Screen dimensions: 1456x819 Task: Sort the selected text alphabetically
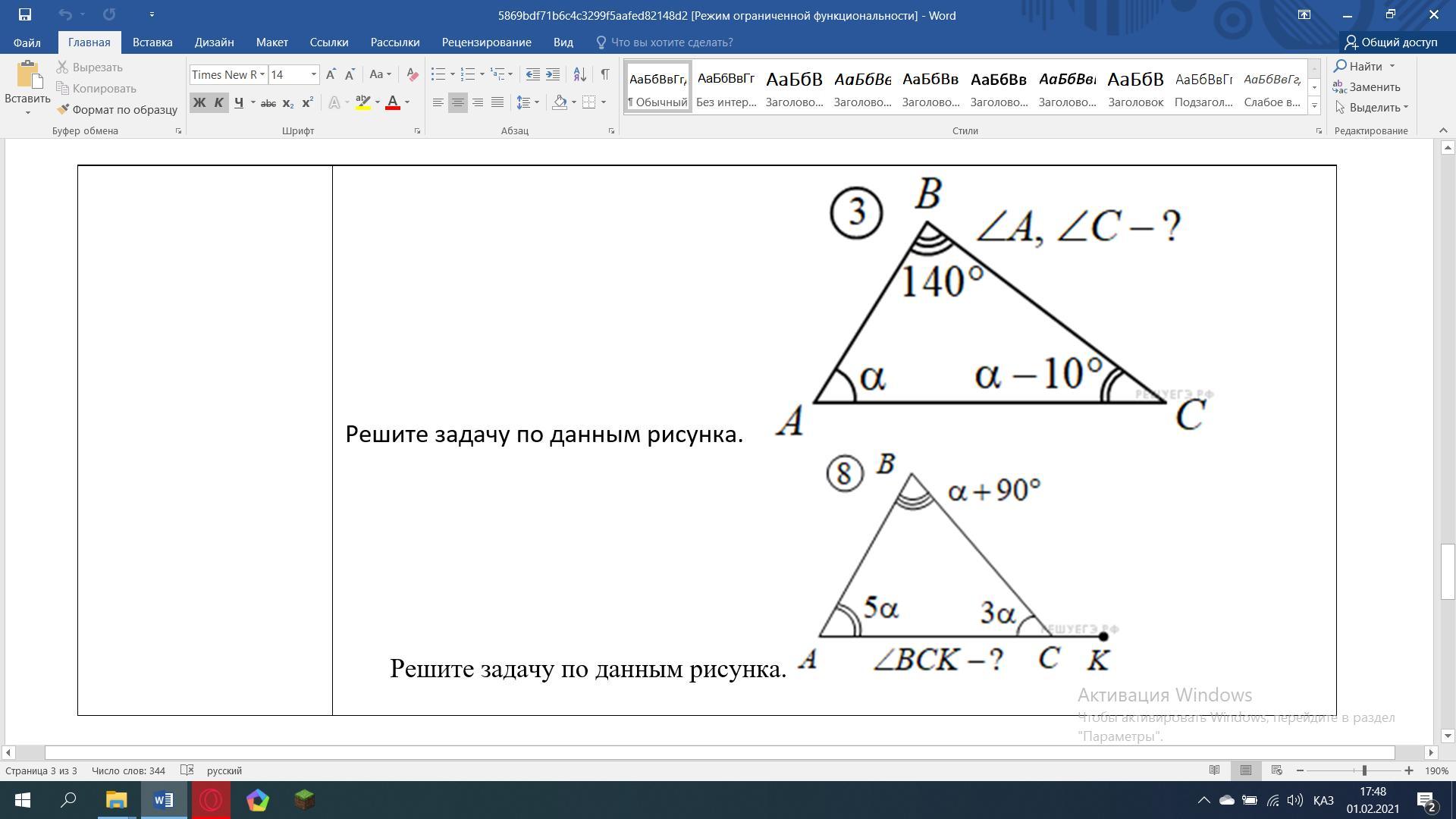pyautogui.click(x=579, y=74)
